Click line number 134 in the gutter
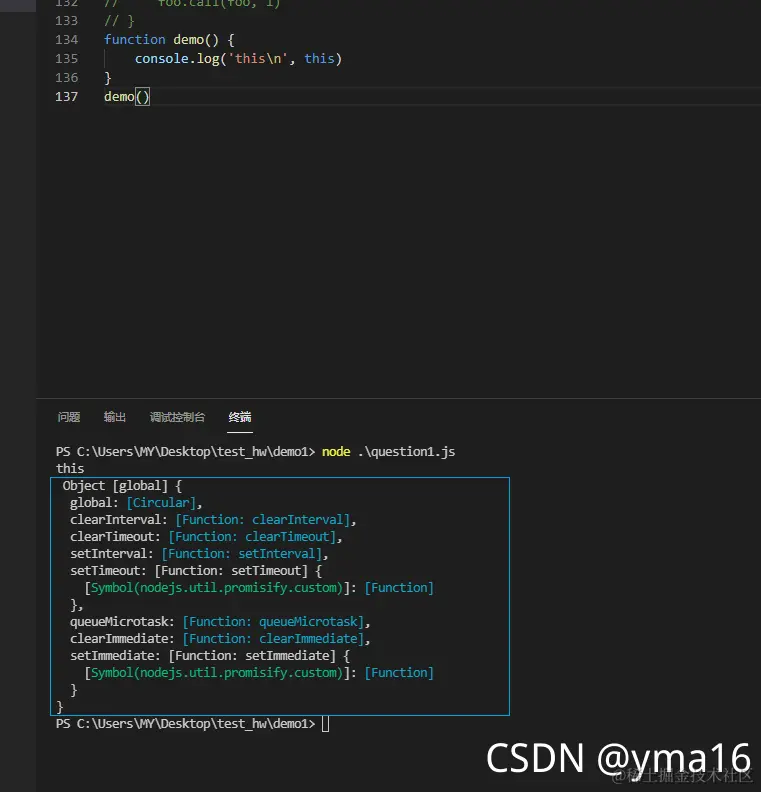 point(67,40)
